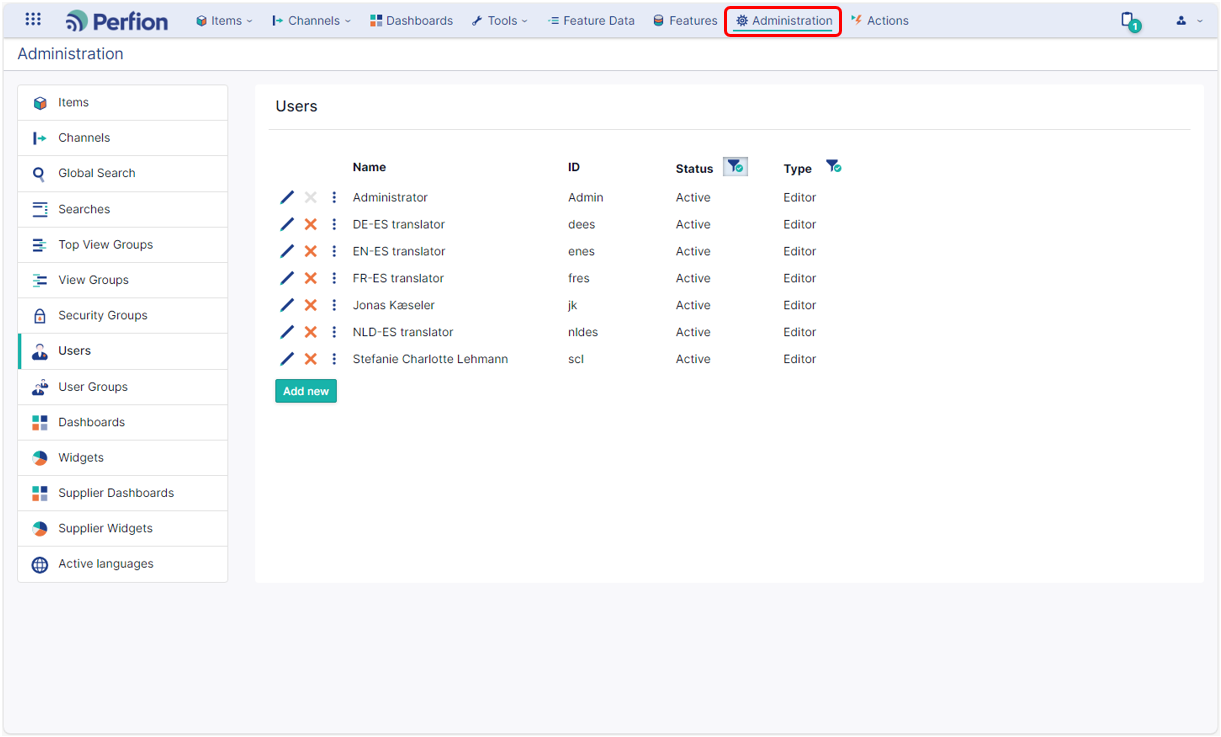Open more options for DE-ES translator
This screenshot has width=1221, height=737.
coord(334,225)
